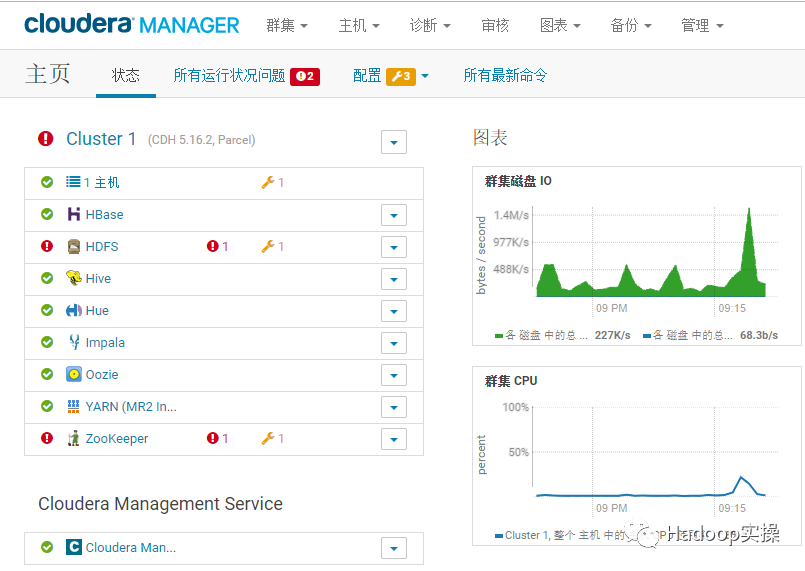Open the 群集 CPU chart title

tap(511, 380)
